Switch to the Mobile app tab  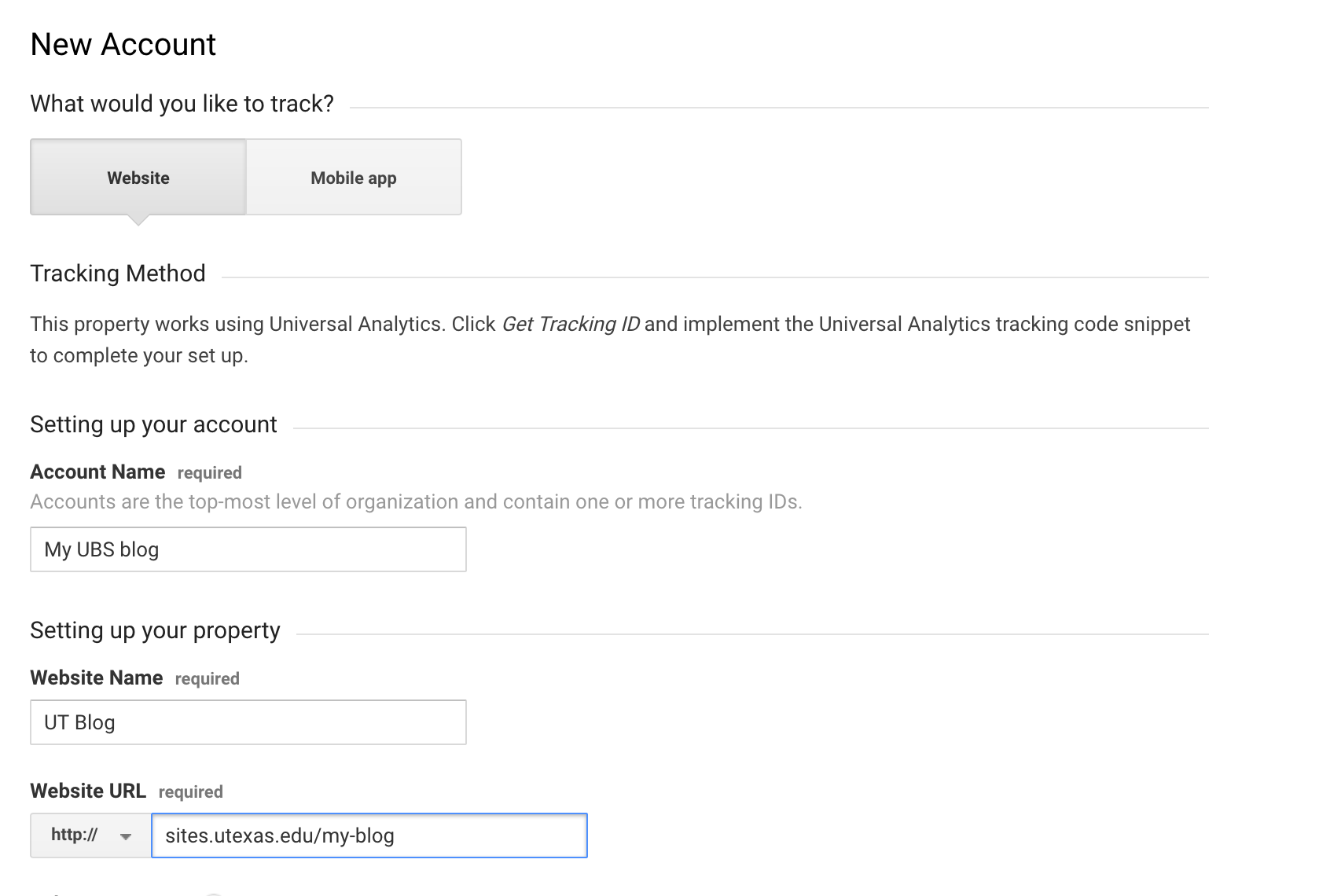[x=354, y=178]
